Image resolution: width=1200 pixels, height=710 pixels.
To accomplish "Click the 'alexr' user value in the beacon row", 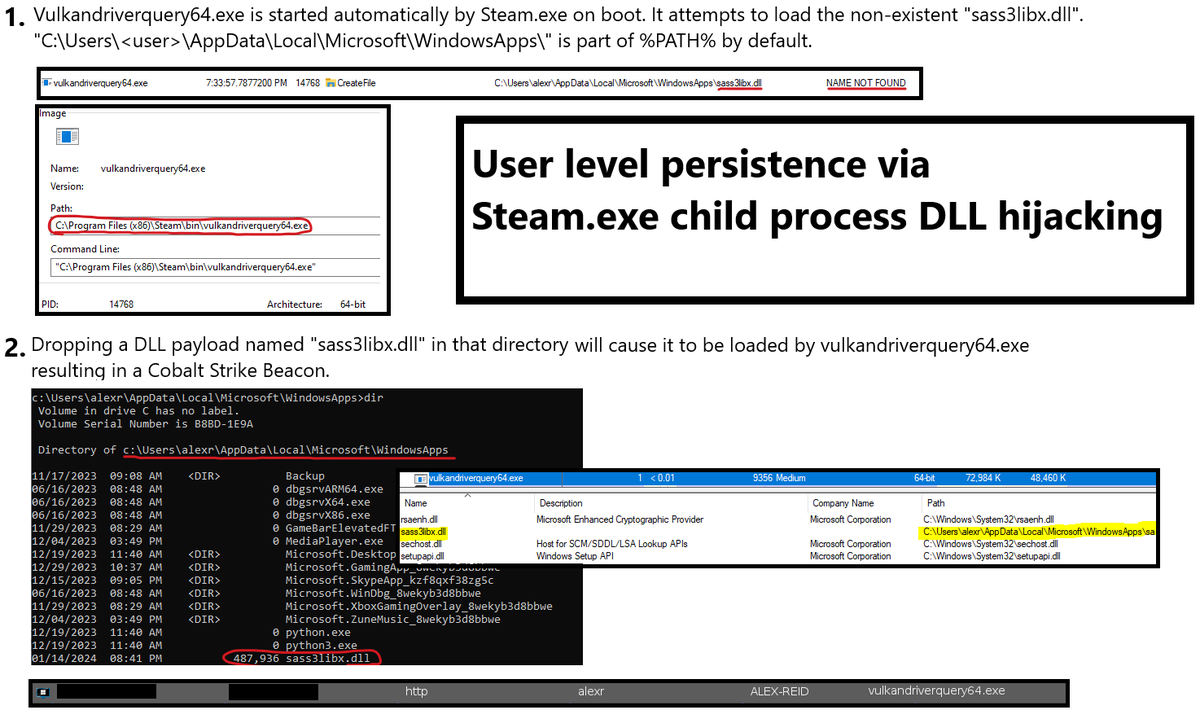I will point(591,691).
